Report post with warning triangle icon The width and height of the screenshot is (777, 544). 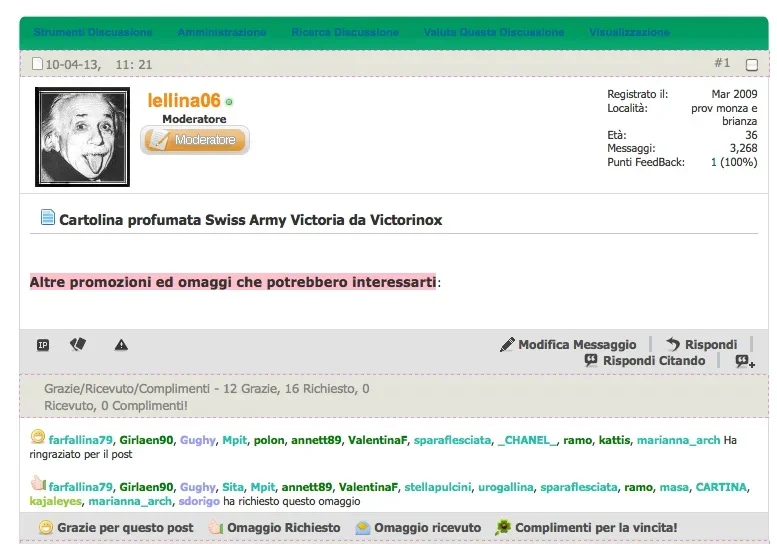pyautogui.click(x=121, y=345)
